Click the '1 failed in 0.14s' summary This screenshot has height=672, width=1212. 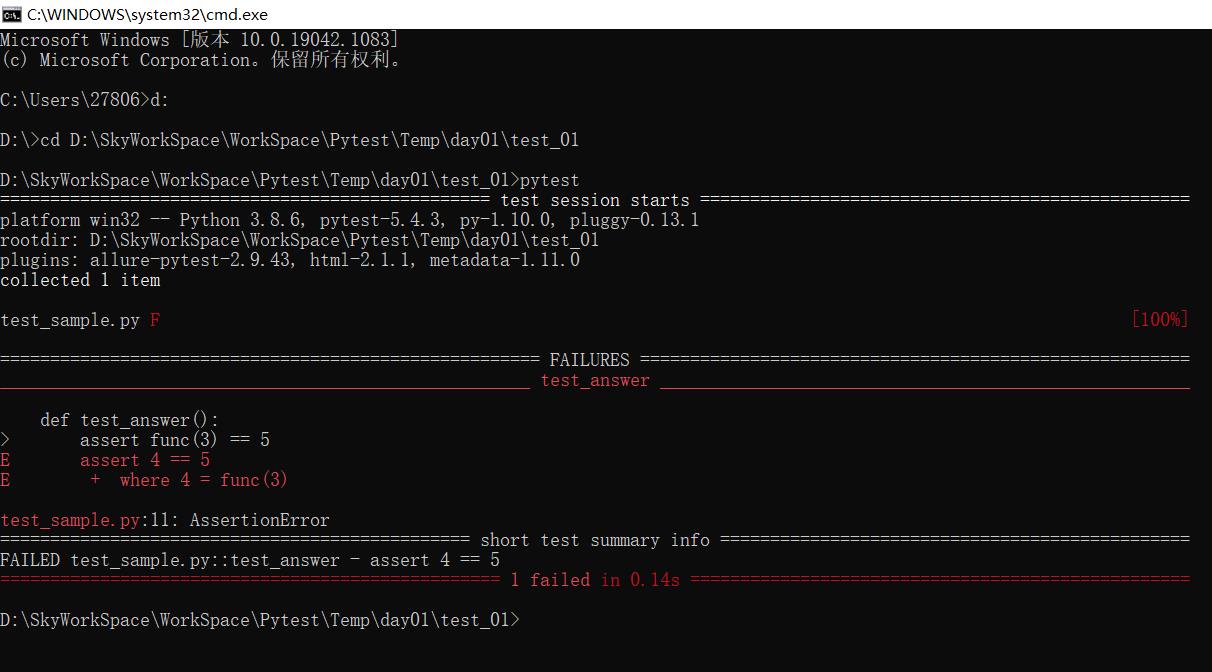[x=595, y=580]
